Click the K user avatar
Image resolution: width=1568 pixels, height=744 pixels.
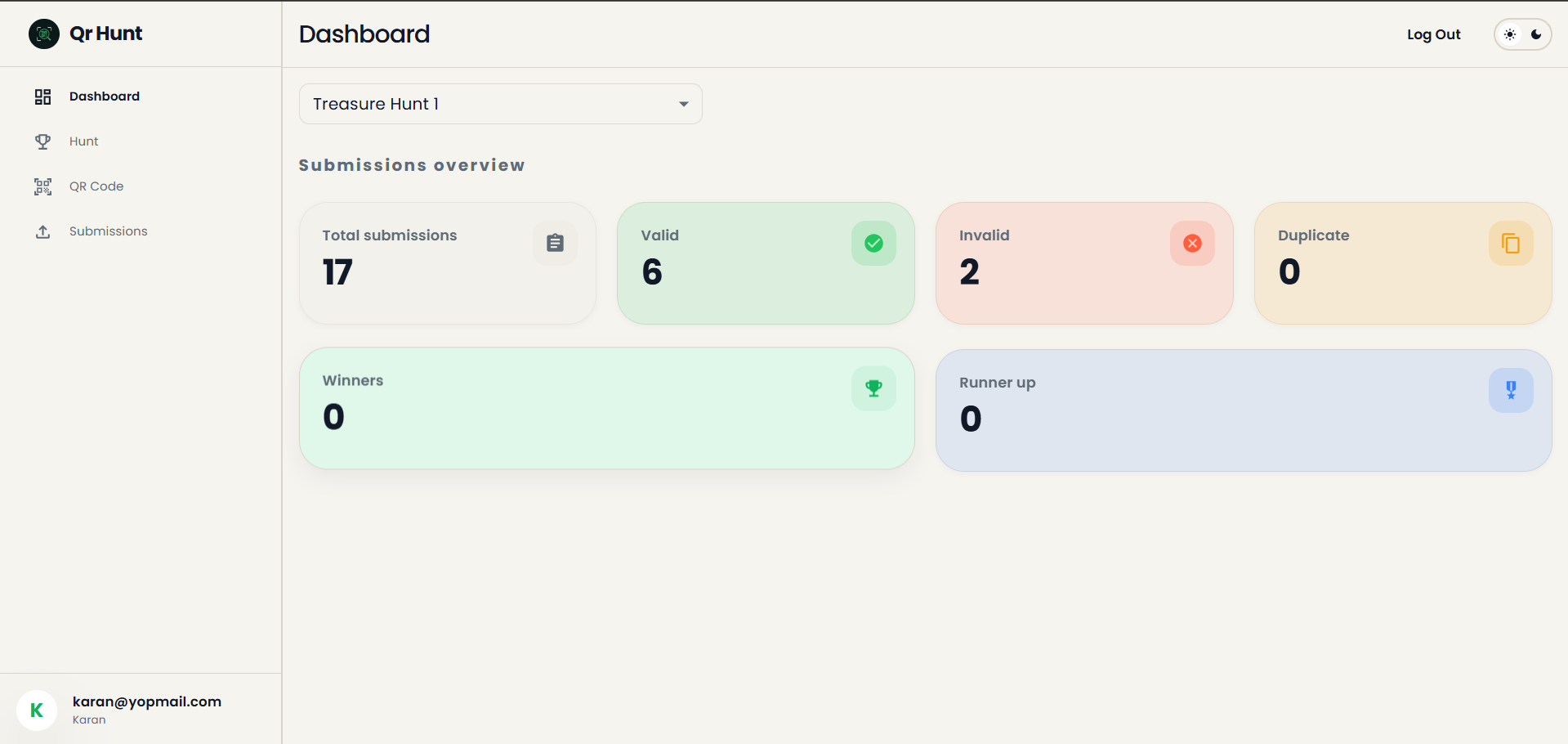[x=37, y=710]
